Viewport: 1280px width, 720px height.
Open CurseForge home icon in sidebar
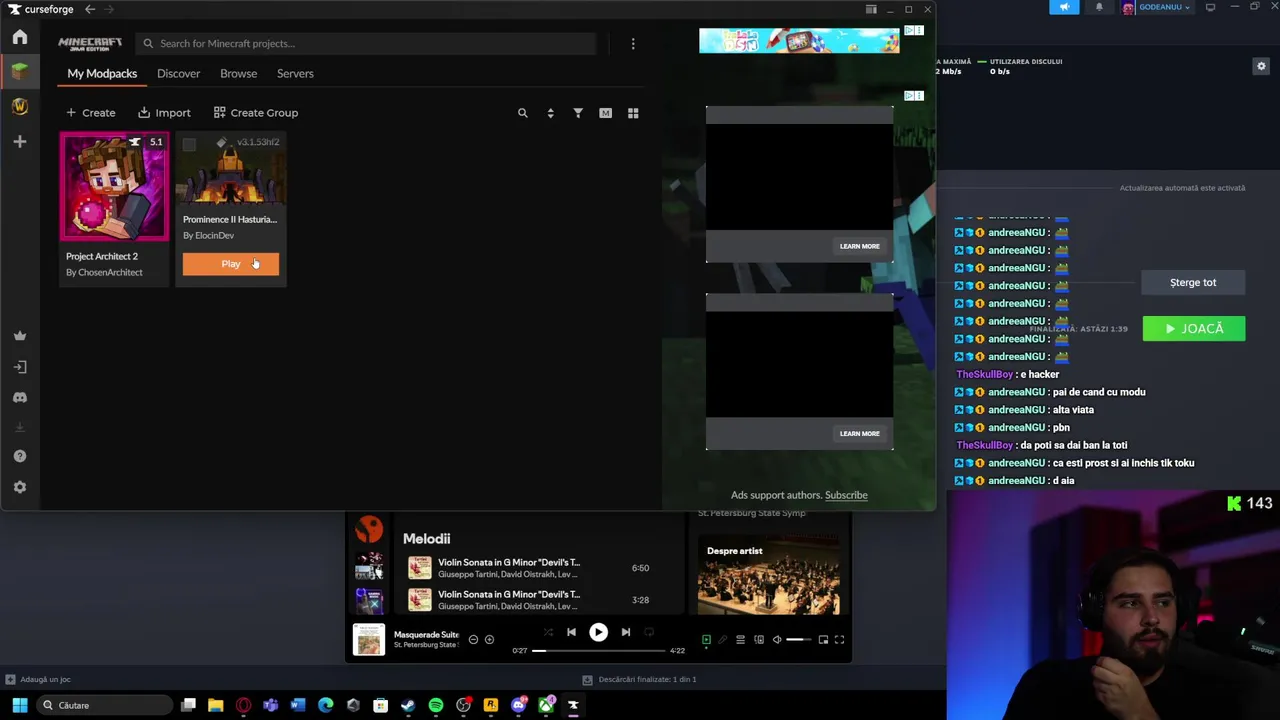point(20,37)
